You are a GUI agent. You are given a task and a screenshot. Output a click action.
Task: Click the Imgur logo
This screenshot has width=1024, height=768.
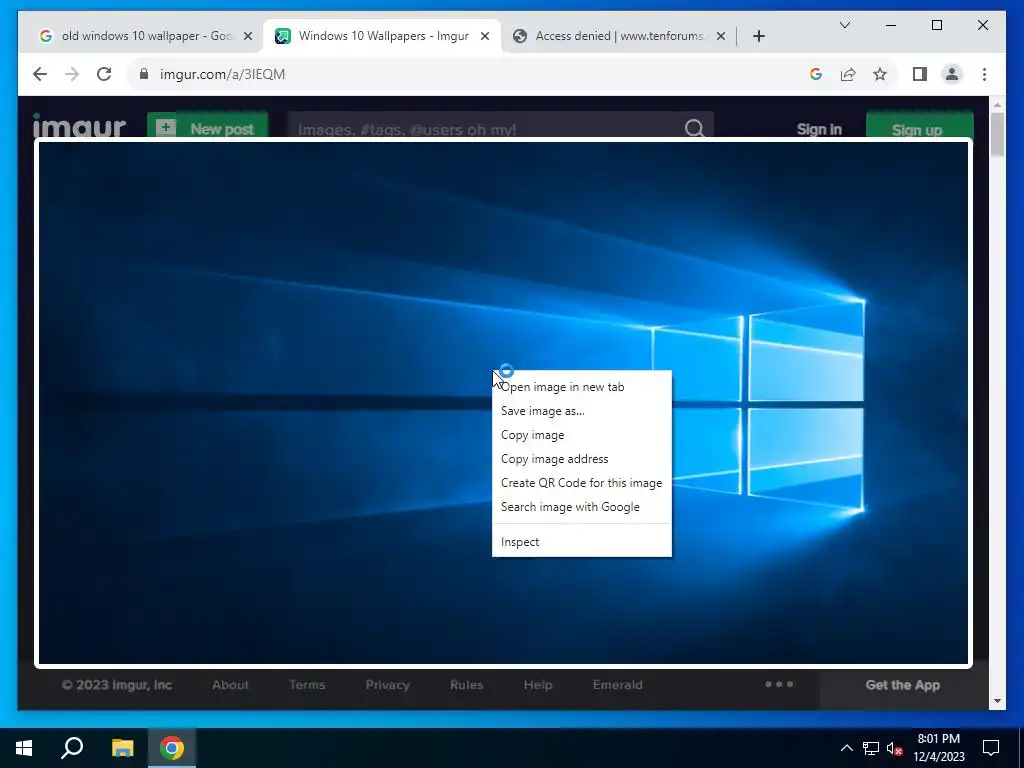click(x=79, y=125)
